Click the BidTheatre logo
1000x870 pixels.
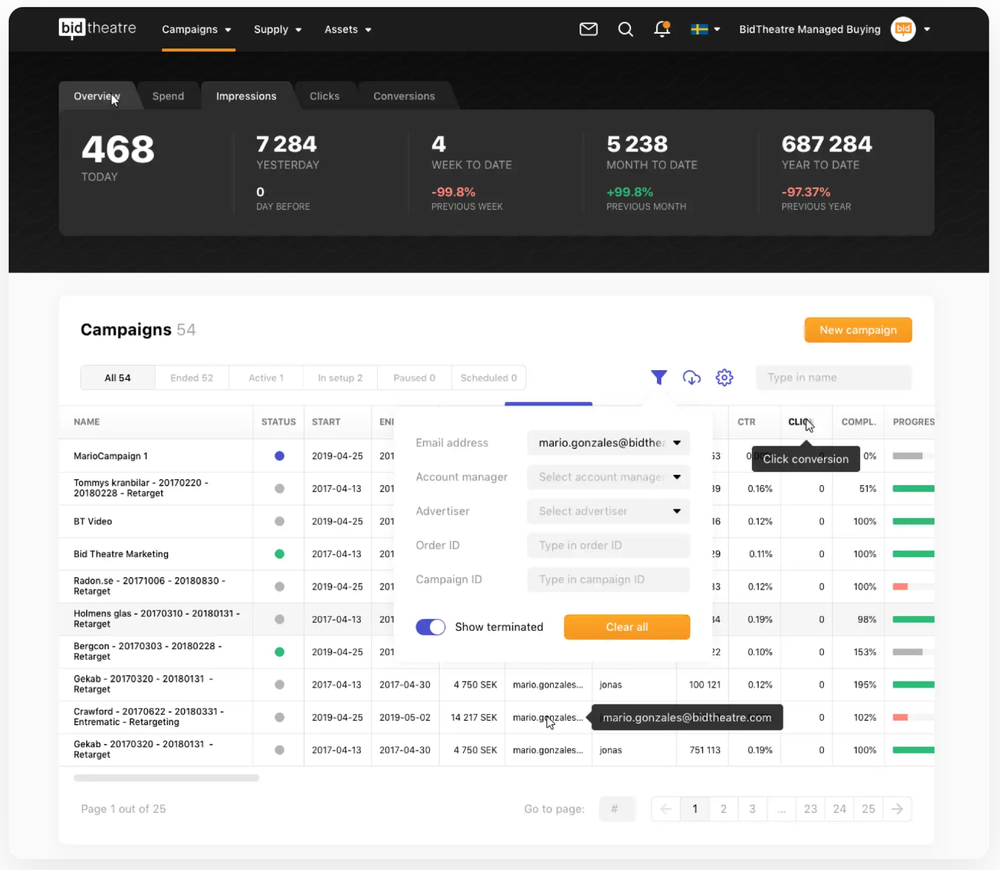[x=97, y=28]
